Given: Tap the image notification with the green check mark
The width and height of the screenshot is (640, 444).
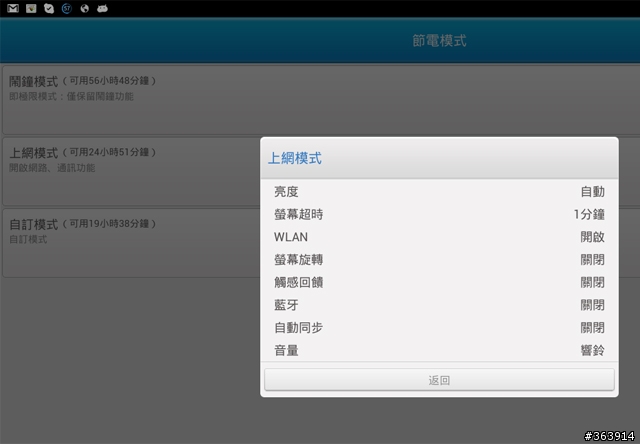Looking at the screenshot, I should tap(31, 8).
